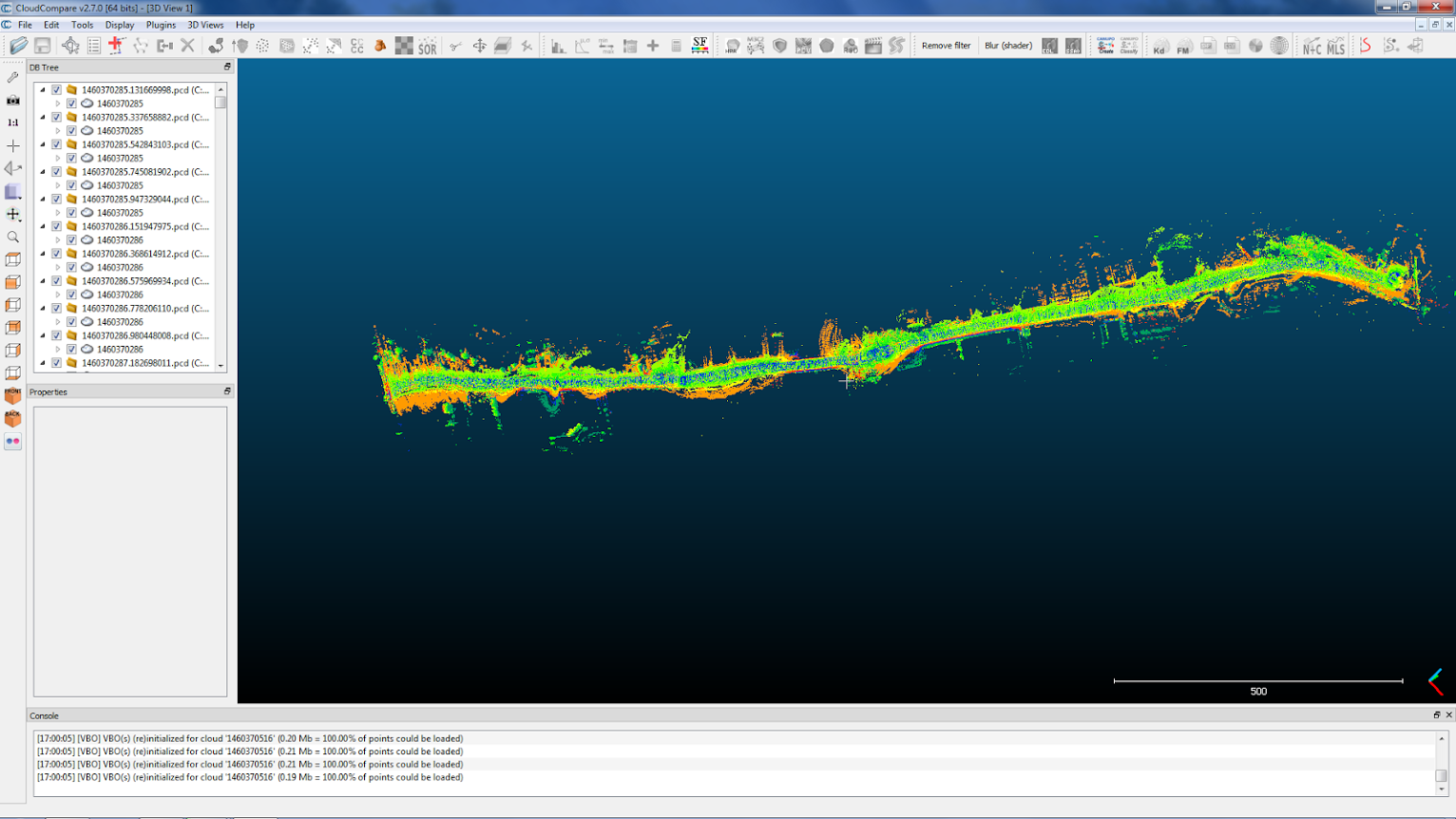Viewport: 1456px width, 819px height.
Task: Collapse the 1460370285.542843103.pcd tree node
Action: click(x=43, y=144)
